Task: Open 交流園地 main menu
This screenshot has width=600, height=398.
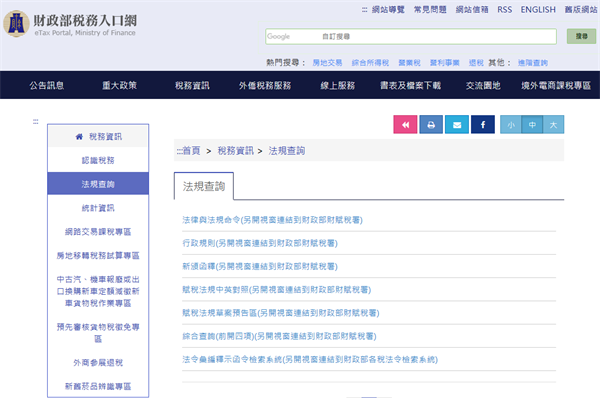Action: click(483, 85)
